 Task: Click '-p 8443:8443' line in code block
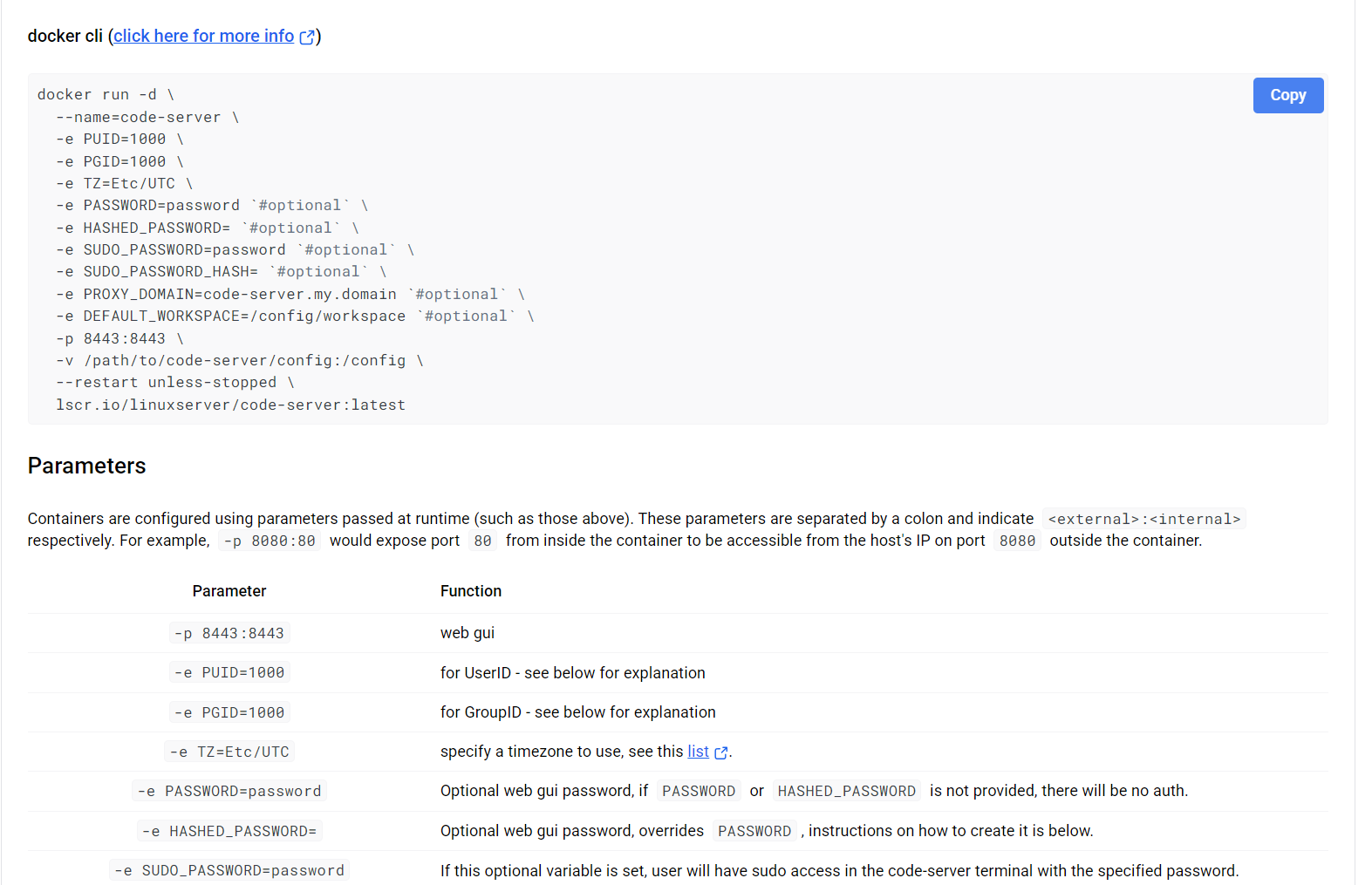(x=119, y=338)
